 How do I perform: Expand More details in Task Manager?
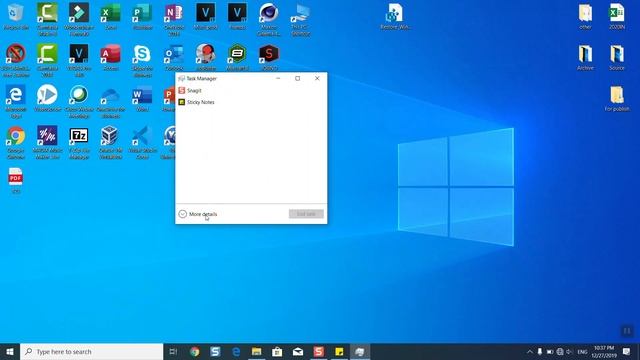point(198,214)
